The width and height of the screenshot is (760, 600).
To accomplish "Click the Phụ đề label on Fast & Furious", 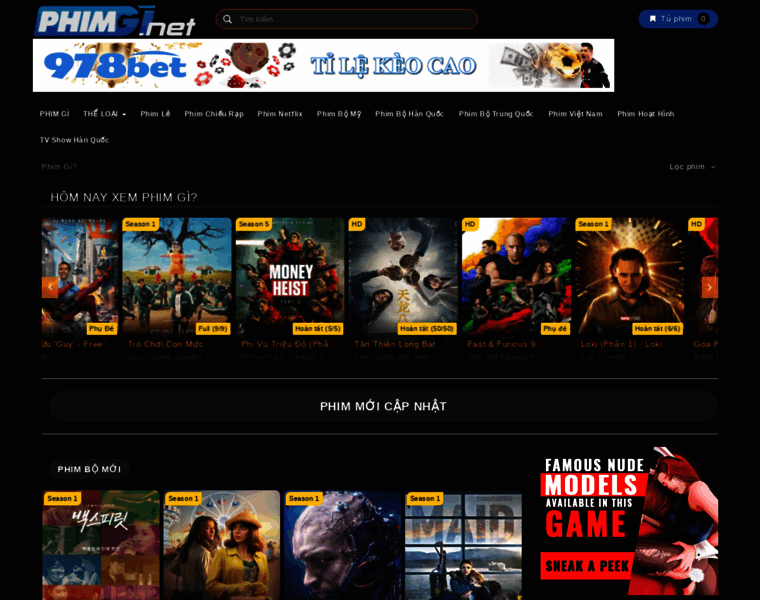I will 555,329.
